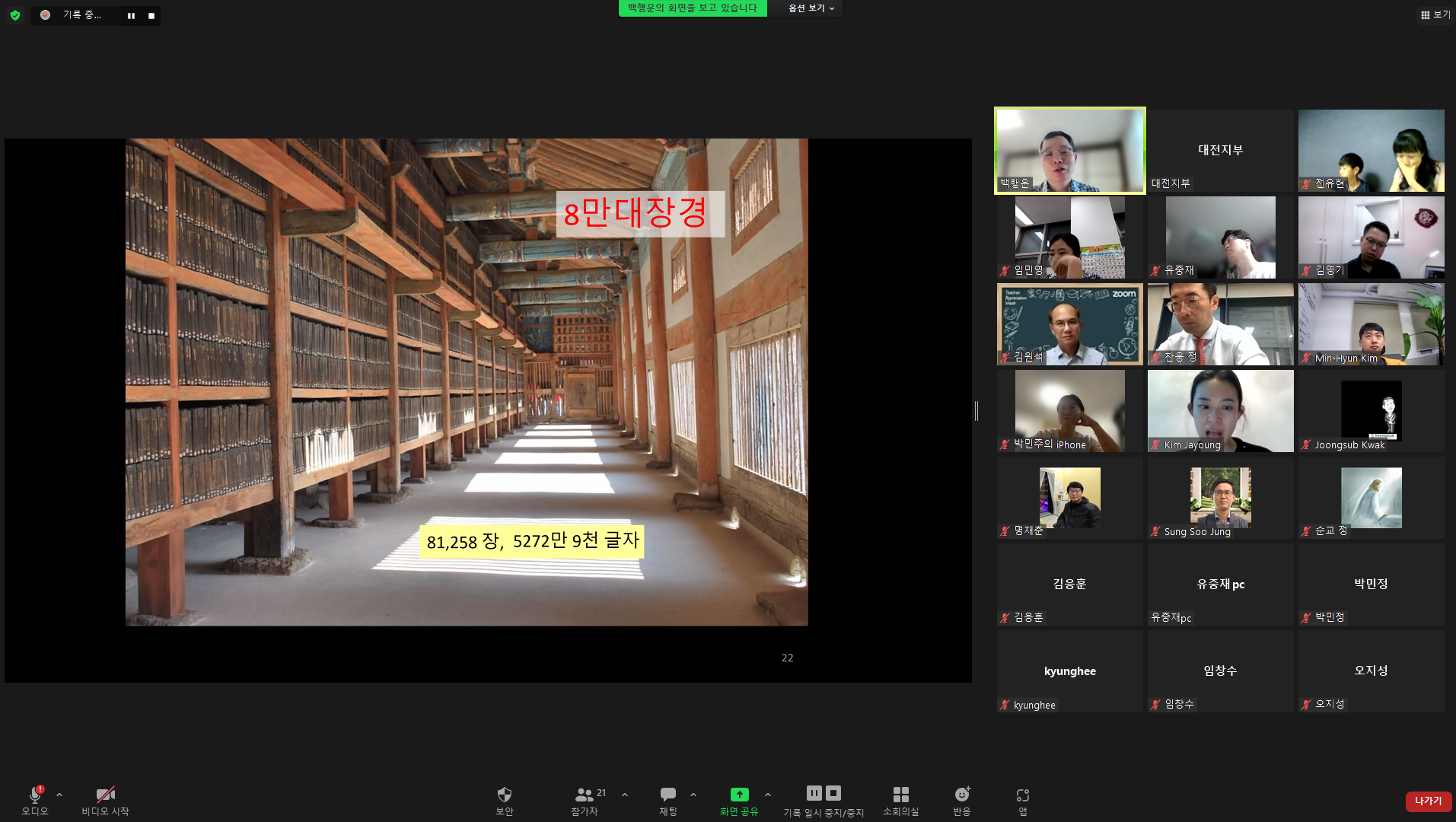The height and width of the screenshot is (822, 1456).
Task: Pause the recording in top bar
Action: point(132,15)
